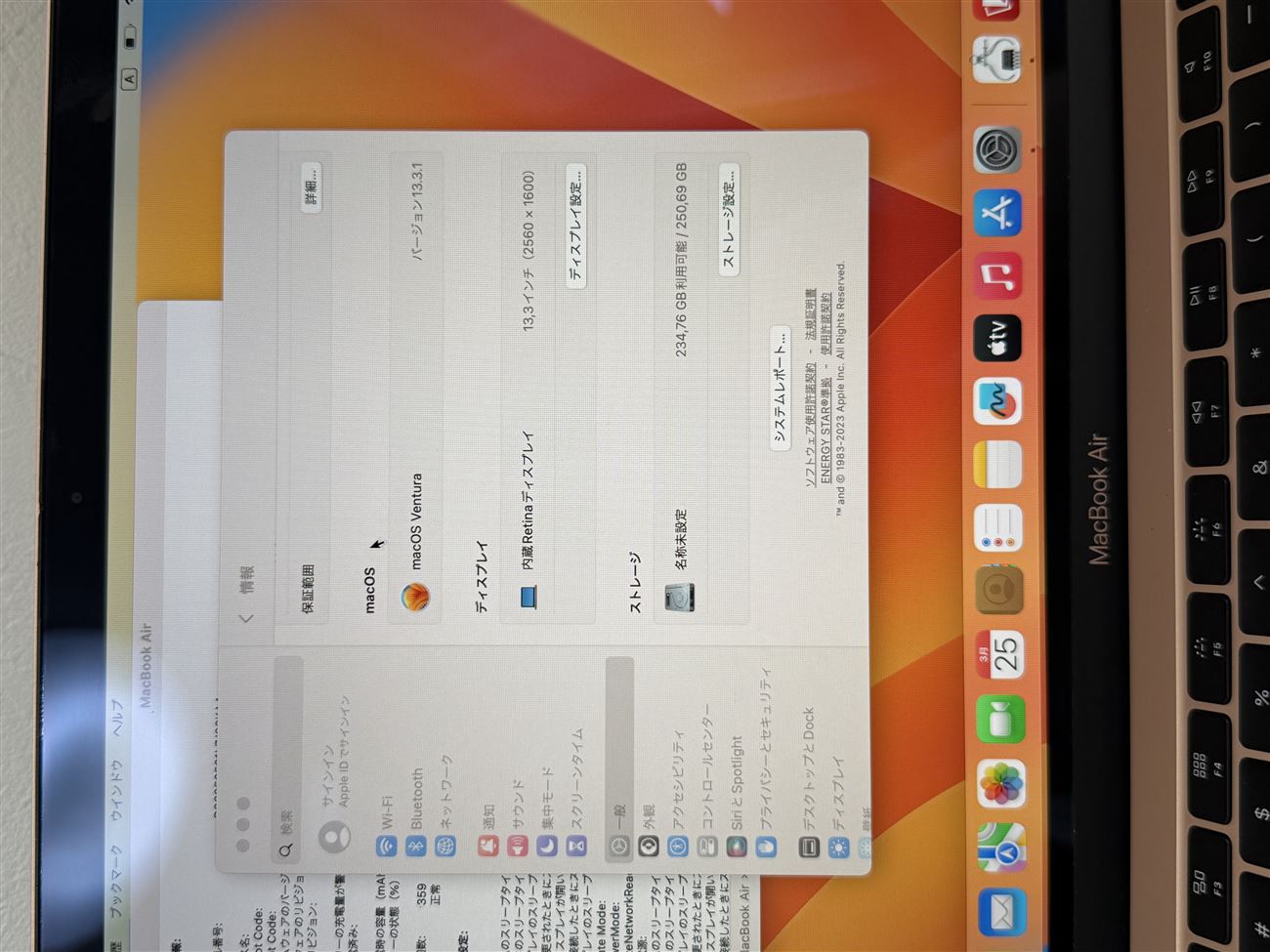Click the macOS Ventura text
This screenshot has height=952, width=1270.
tap(416, 521)
